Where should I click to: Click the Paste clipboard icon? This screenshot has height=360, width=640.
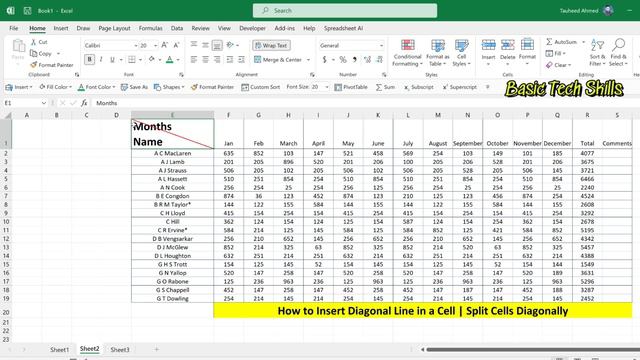tap(18, 46)
